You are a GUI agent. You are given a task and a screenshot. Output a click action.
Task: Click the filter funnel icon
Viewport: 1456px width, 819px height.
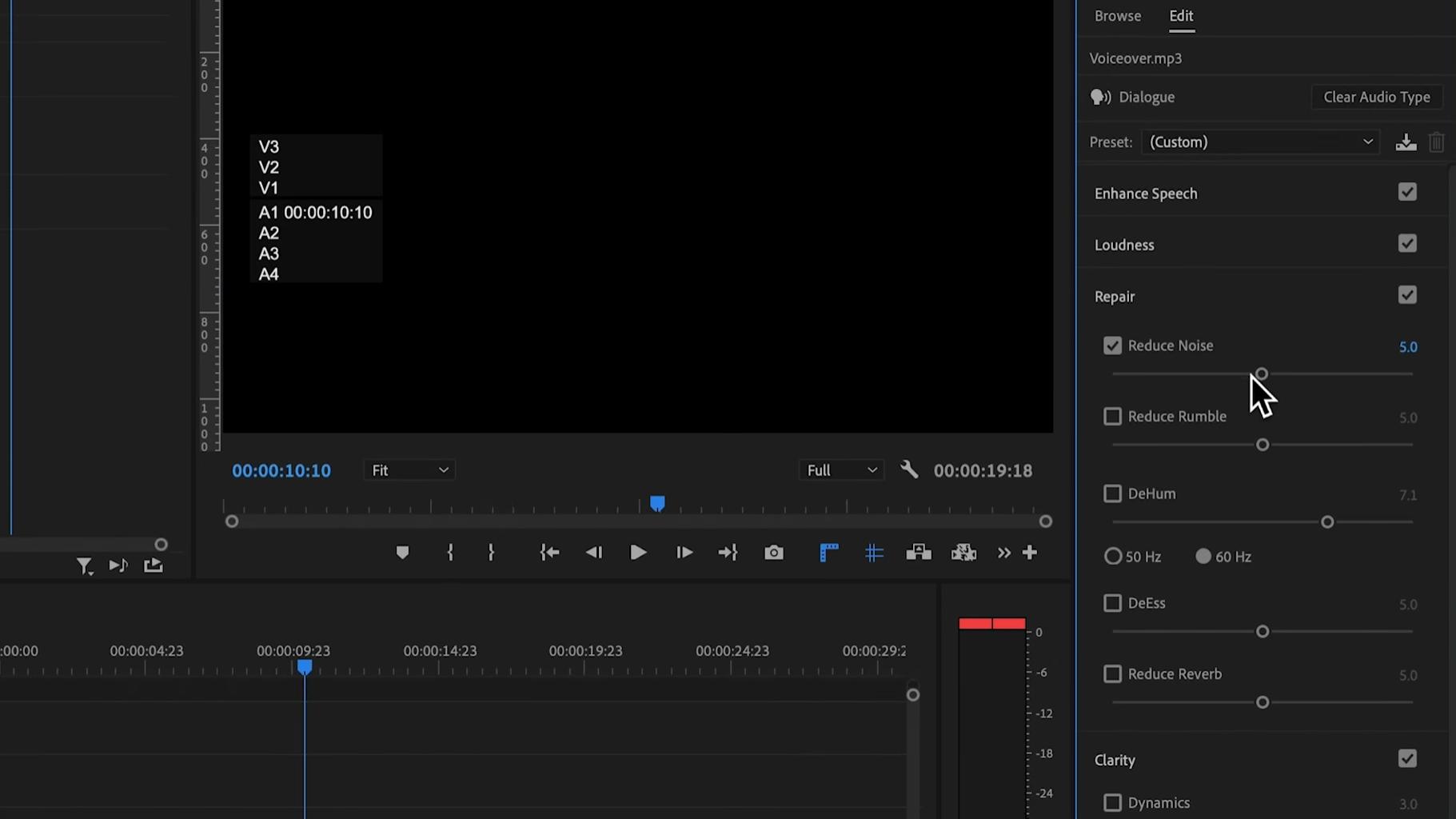click(x=85, y=566)
